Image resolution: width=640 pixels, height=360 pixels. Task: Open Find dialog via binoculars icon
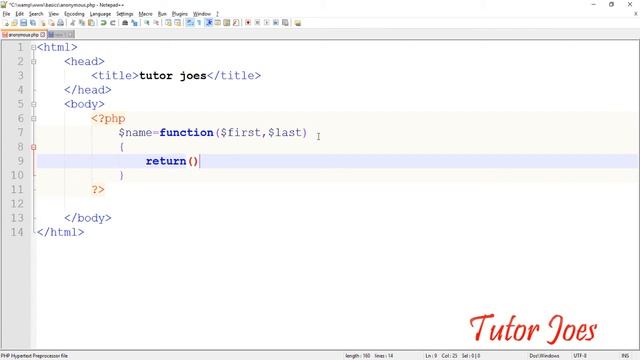point(125,23)
